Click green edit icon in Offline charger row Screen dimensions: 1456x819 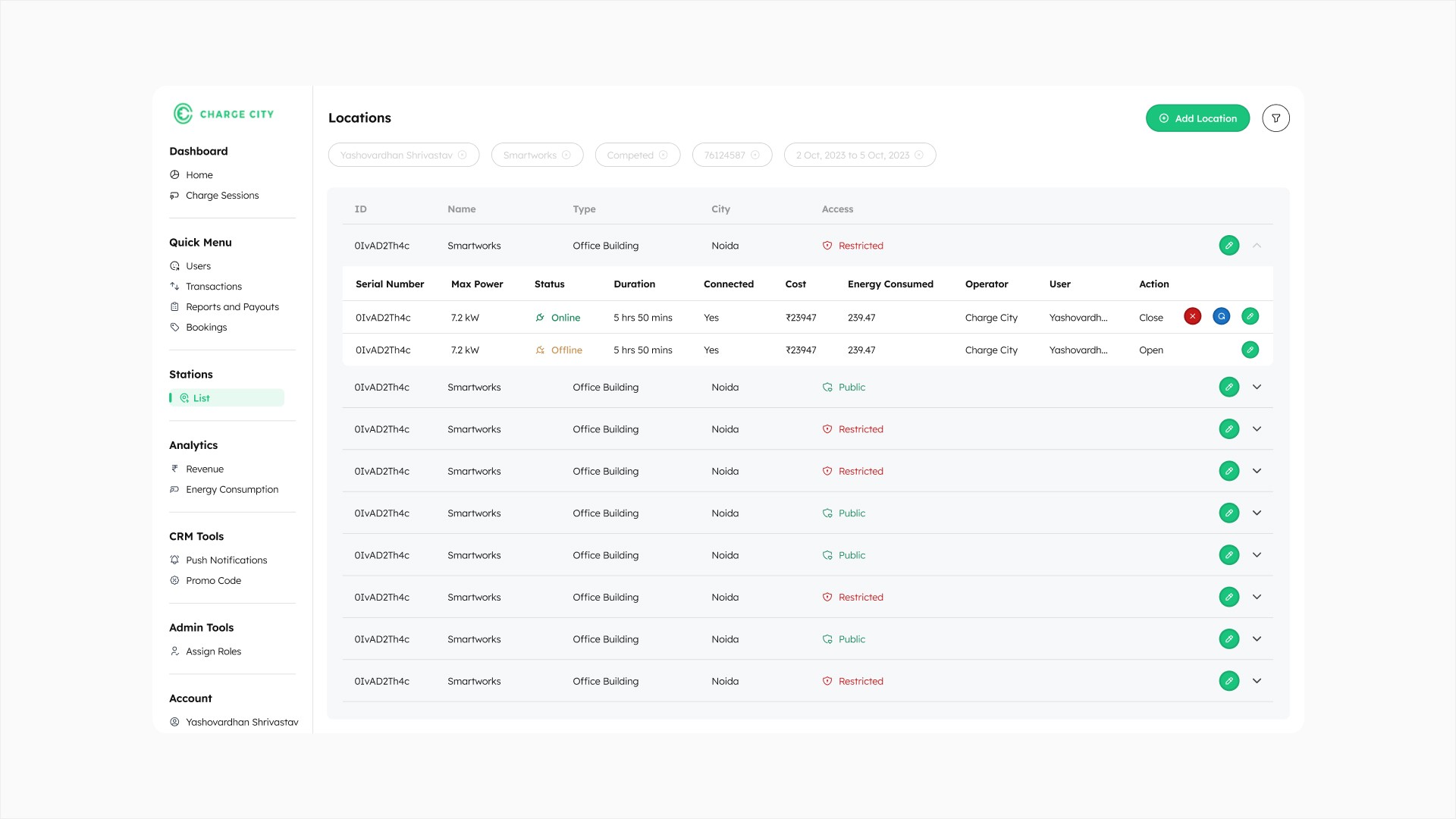(1250, 350)
